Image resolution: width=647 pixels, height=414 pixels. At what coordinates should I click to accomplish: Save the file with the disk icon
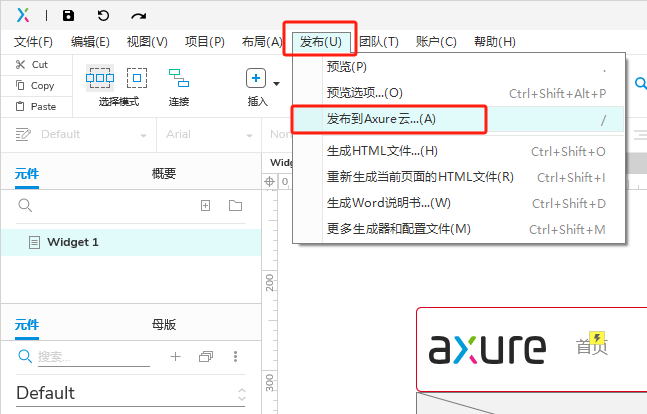point(68,16)
